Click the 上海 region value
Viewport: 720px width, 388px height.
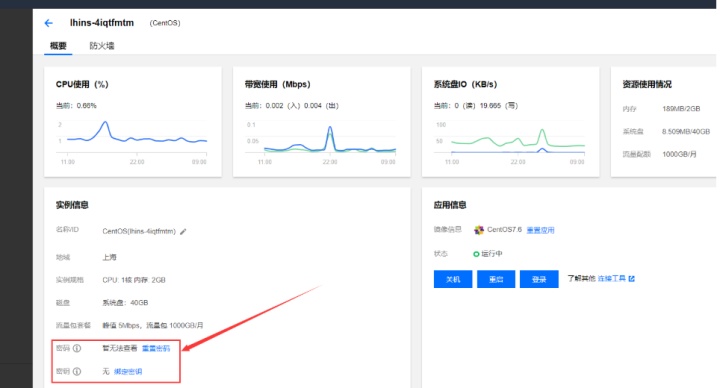[x=109, y=257]
